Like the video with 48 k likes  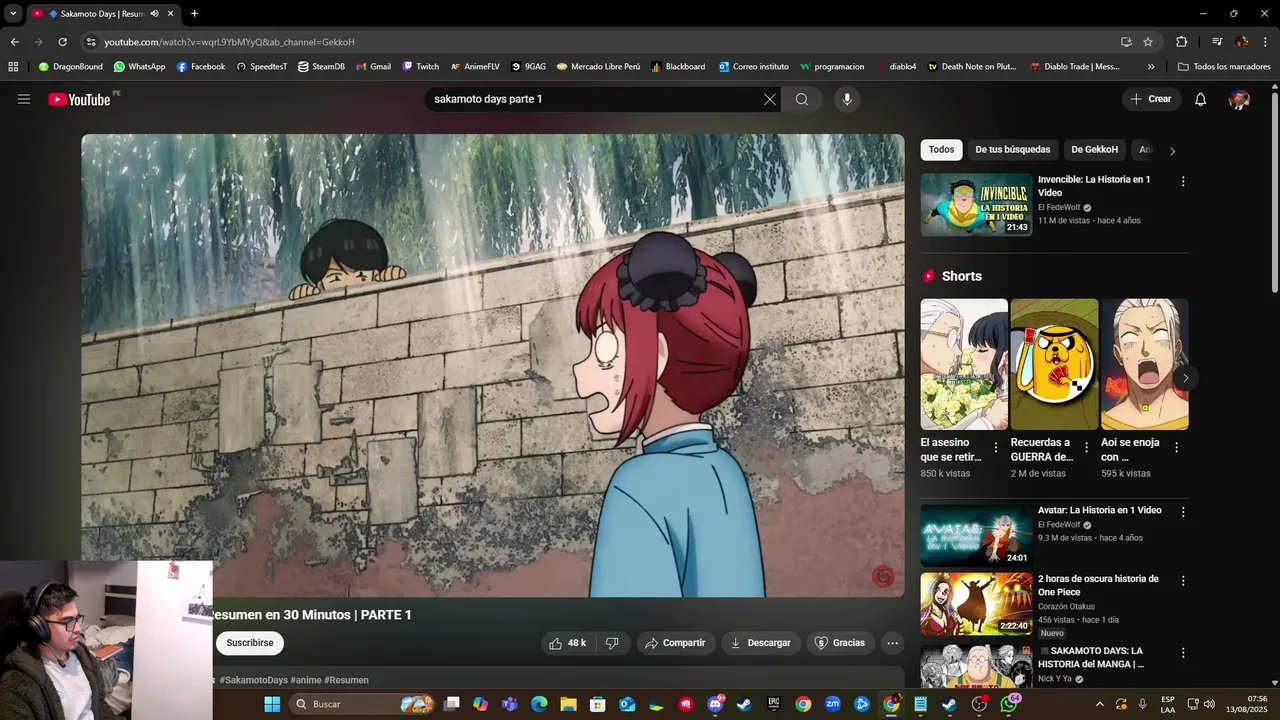pos(568,643)
